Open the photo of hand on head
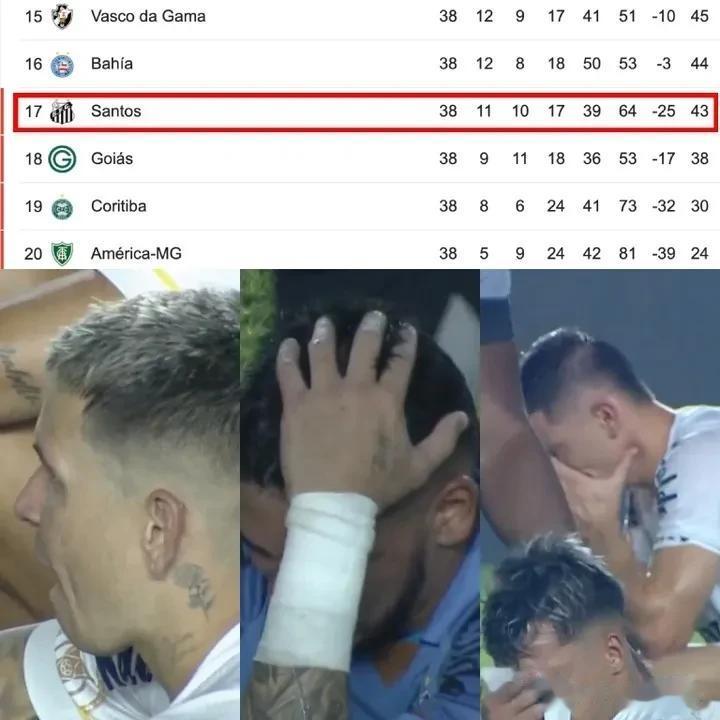Image resolution: width=720 pixels, height=720 pixels. point(360,495)
